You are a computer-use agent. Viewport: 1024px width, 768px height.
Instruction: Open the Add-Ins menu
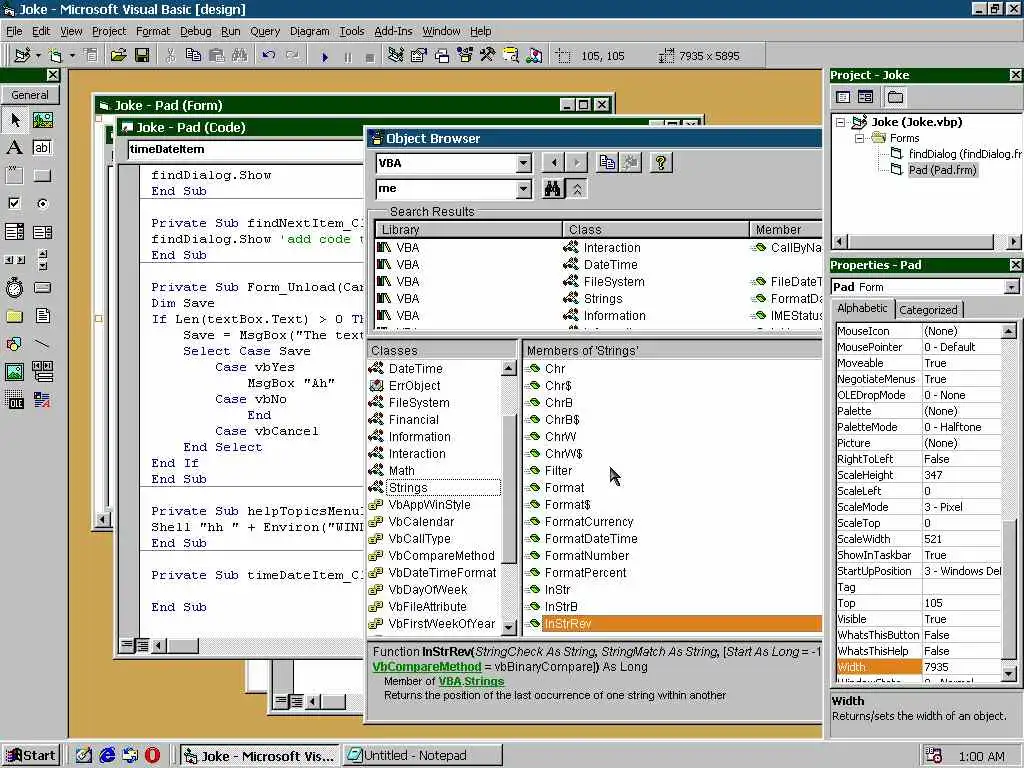[393, 31]
